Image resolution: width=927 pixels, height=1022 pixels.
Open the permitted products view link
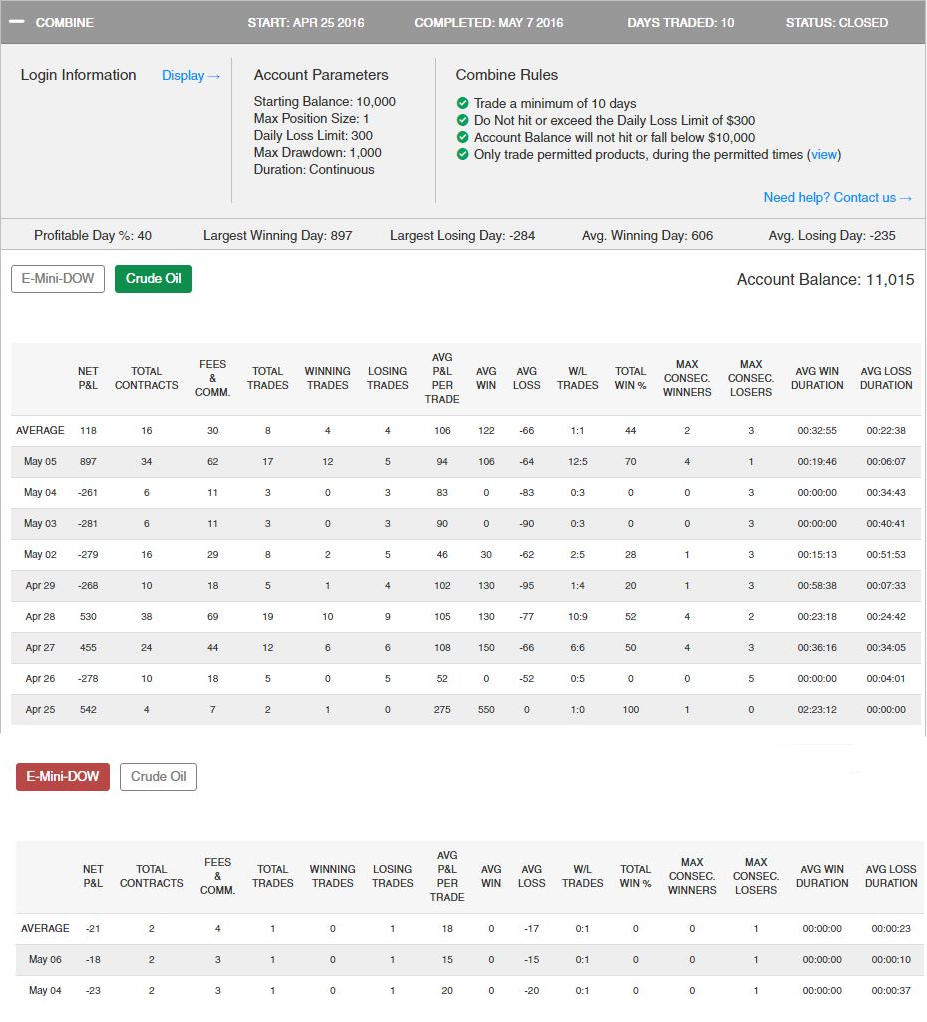pyautogui.click(x=824, y=155)
